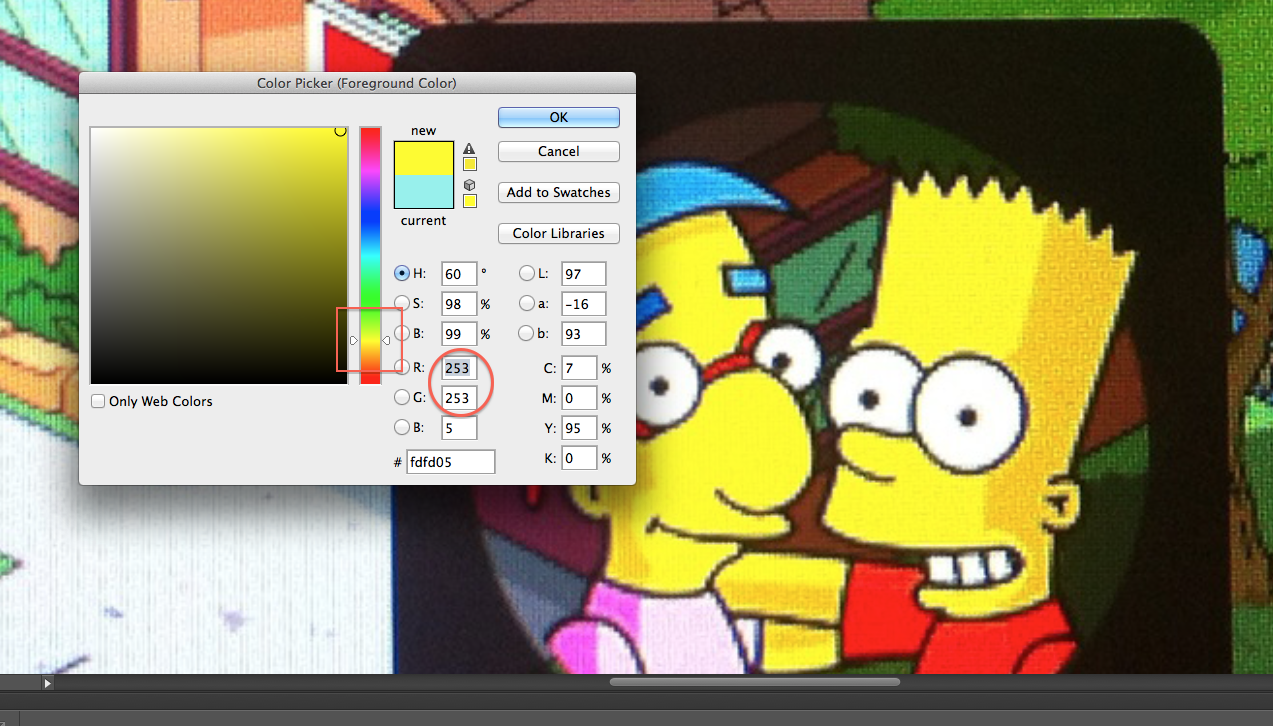1273x726 pixels.
Task: Enable the Only Web Colors checkbox
Action: point(98,401)
